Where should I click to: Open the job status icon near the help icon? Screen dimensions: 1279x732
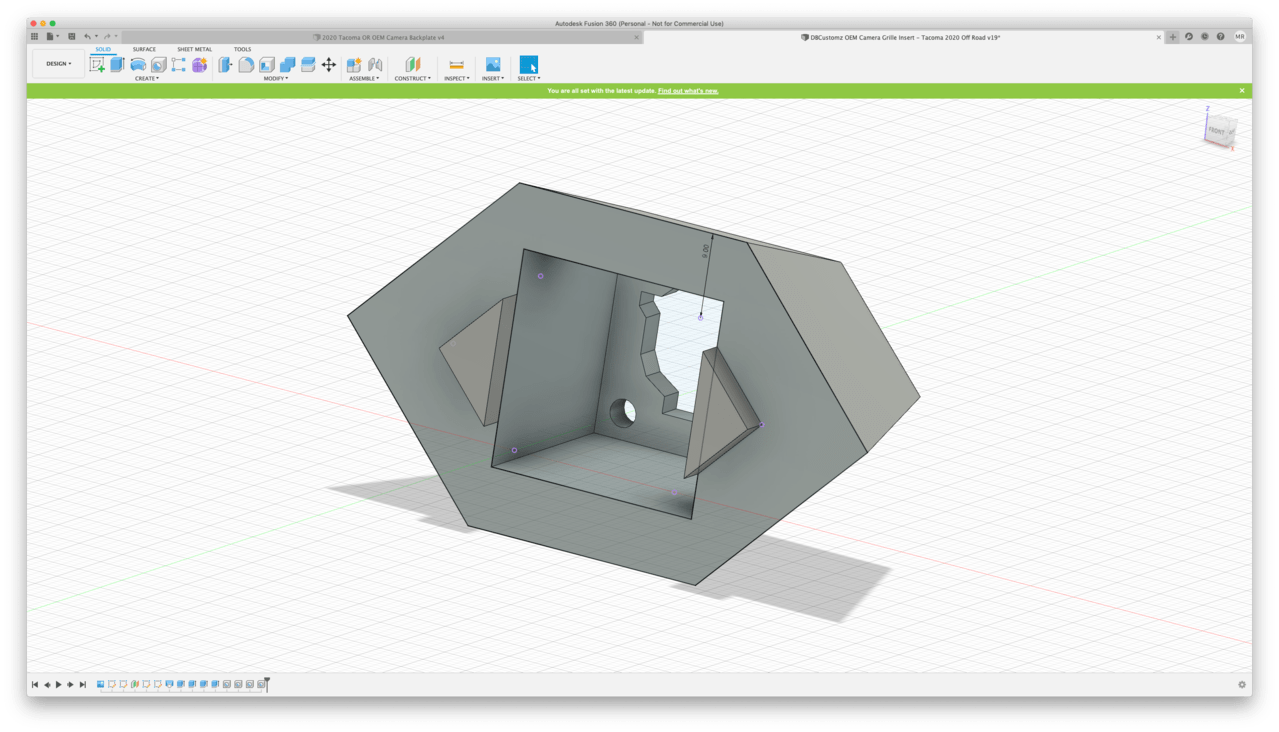pyautogui.click(x=1189, y=37)
